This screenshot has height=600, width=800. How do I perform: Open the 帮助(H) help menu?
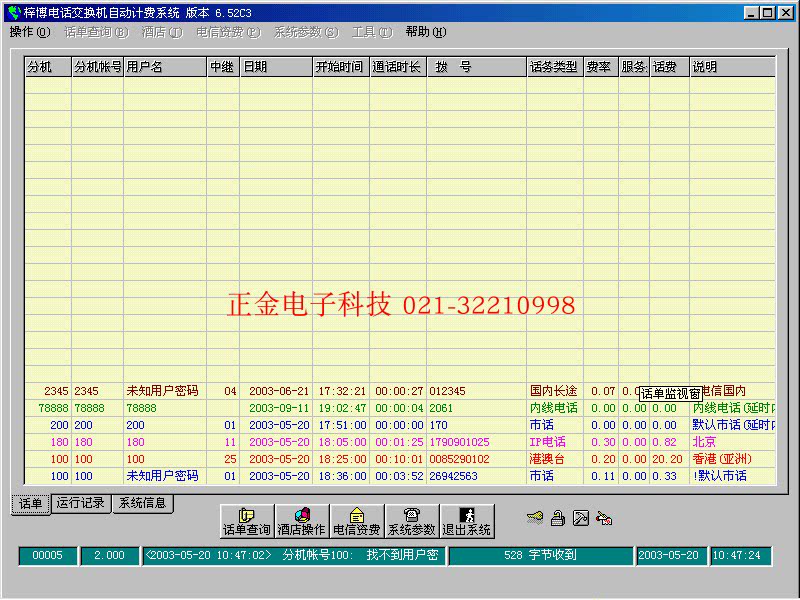point(425,32)
